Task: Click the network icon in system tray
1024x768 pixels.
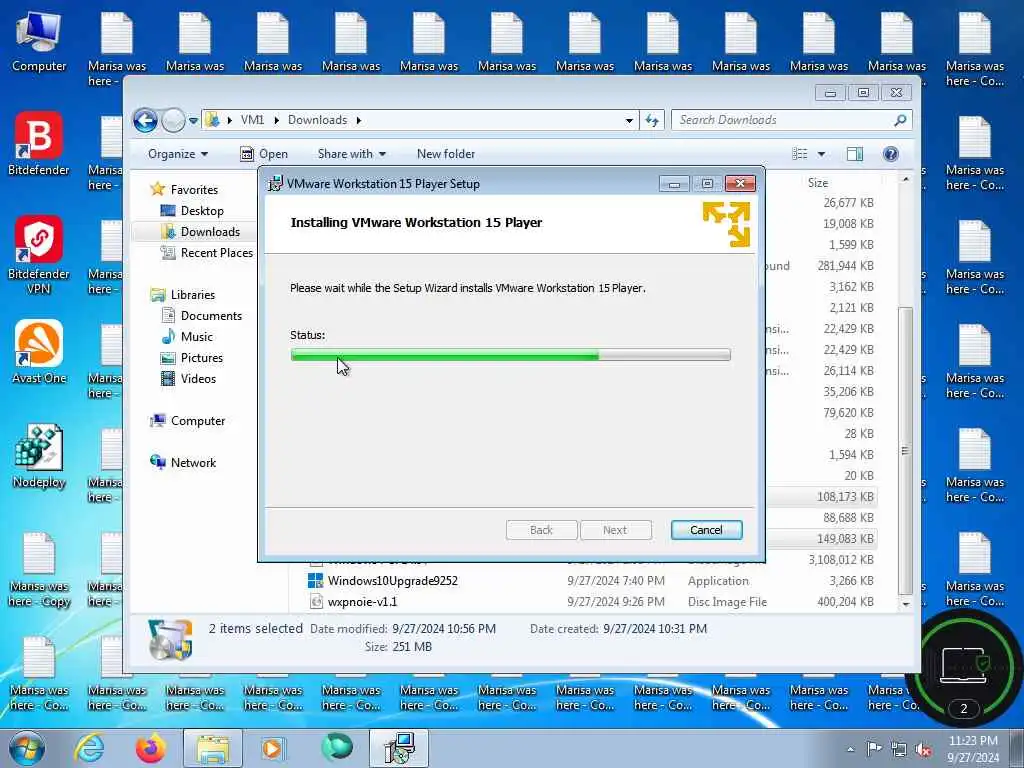Action: click(x=899, y=749)
